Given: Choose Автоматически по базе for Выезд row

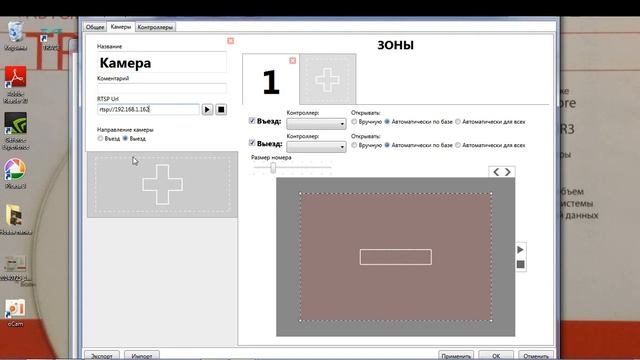Looking at the screenshot, I should point(387,145).
